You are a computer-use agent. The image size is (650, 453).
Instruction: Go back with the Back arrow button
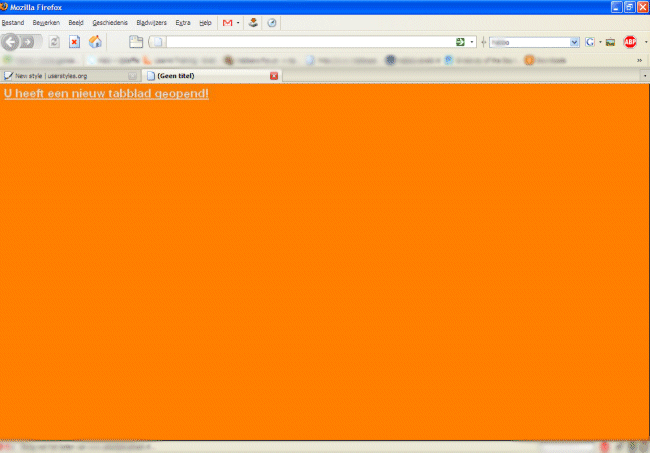click(x=10, y=42)
